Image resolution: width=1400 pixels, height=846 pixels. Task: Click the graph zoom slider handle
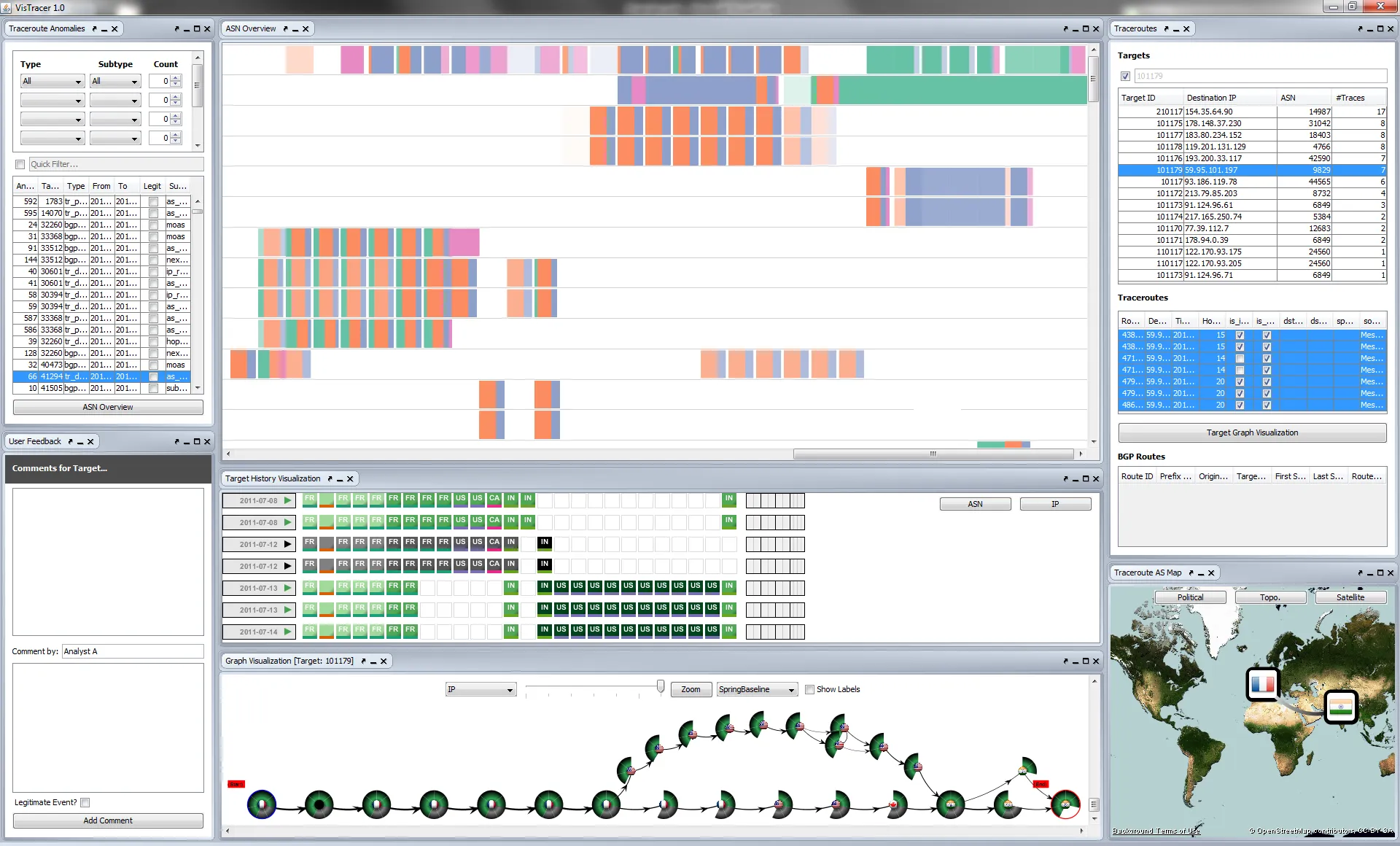tap(661, 686)
